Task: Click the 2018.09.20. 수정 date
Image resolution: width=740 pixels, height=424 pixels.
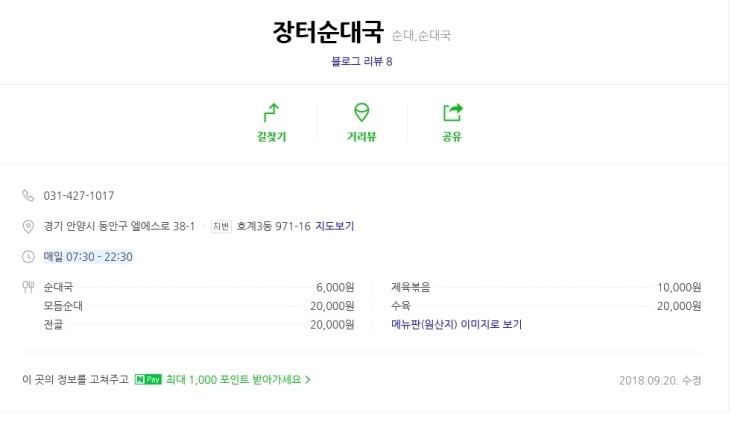Action: pos(660,380)
